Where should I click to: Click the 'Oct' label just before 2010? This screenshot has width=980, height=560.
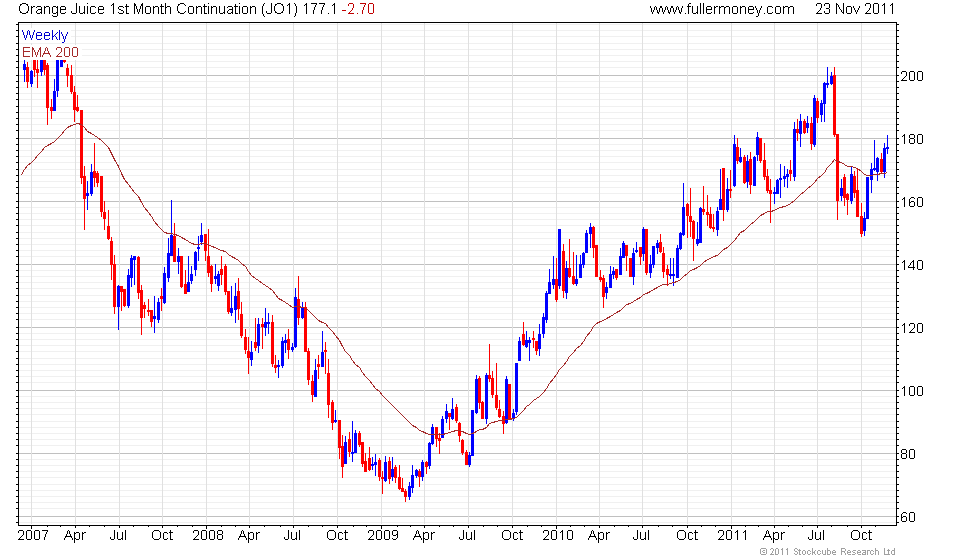(x=512, y=536)
